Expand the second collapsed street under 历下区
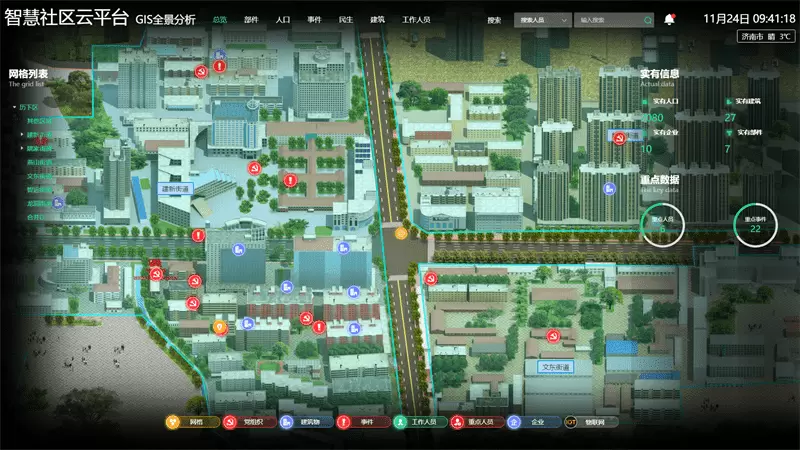This screenshot has height=450, width=800. 22,148
